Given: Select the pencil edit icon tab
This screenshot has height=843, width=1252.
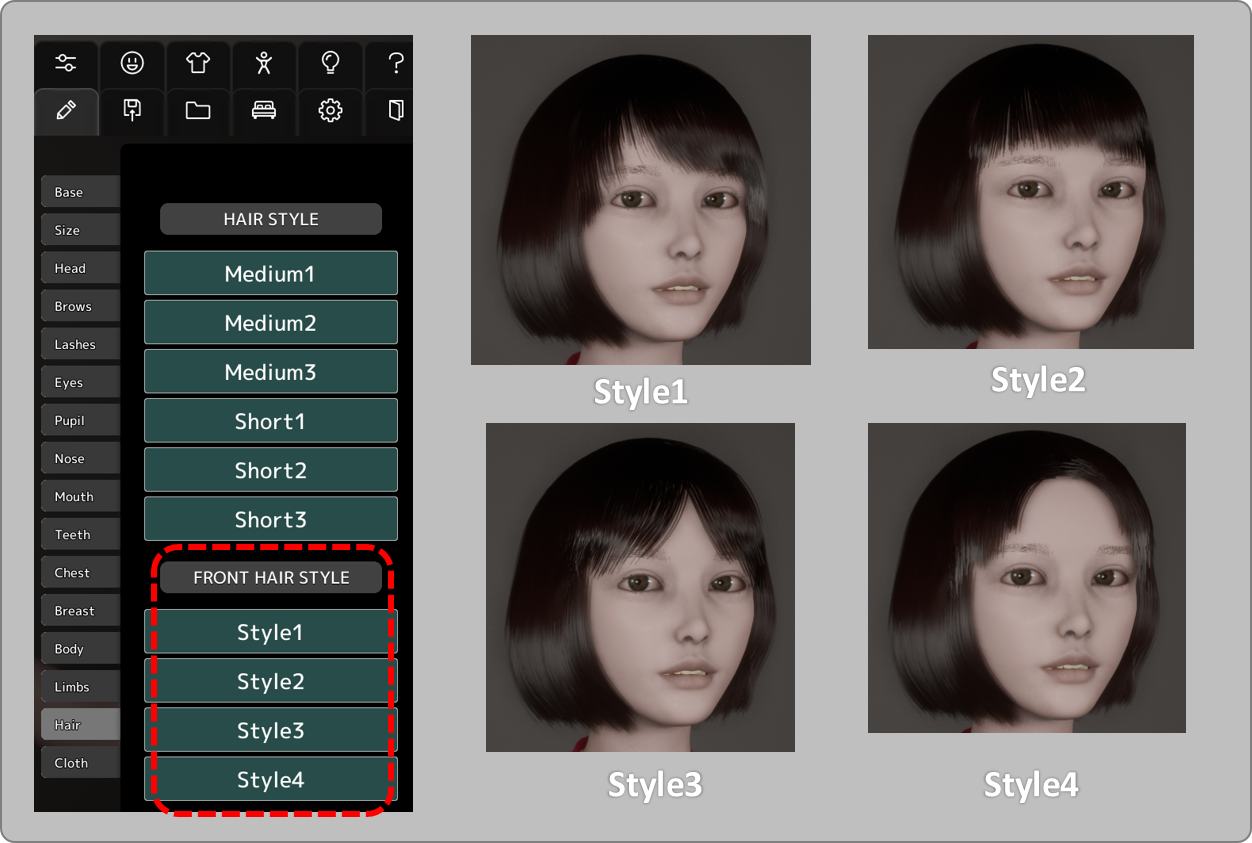Looking at the screenshot, I should point(66,111).
